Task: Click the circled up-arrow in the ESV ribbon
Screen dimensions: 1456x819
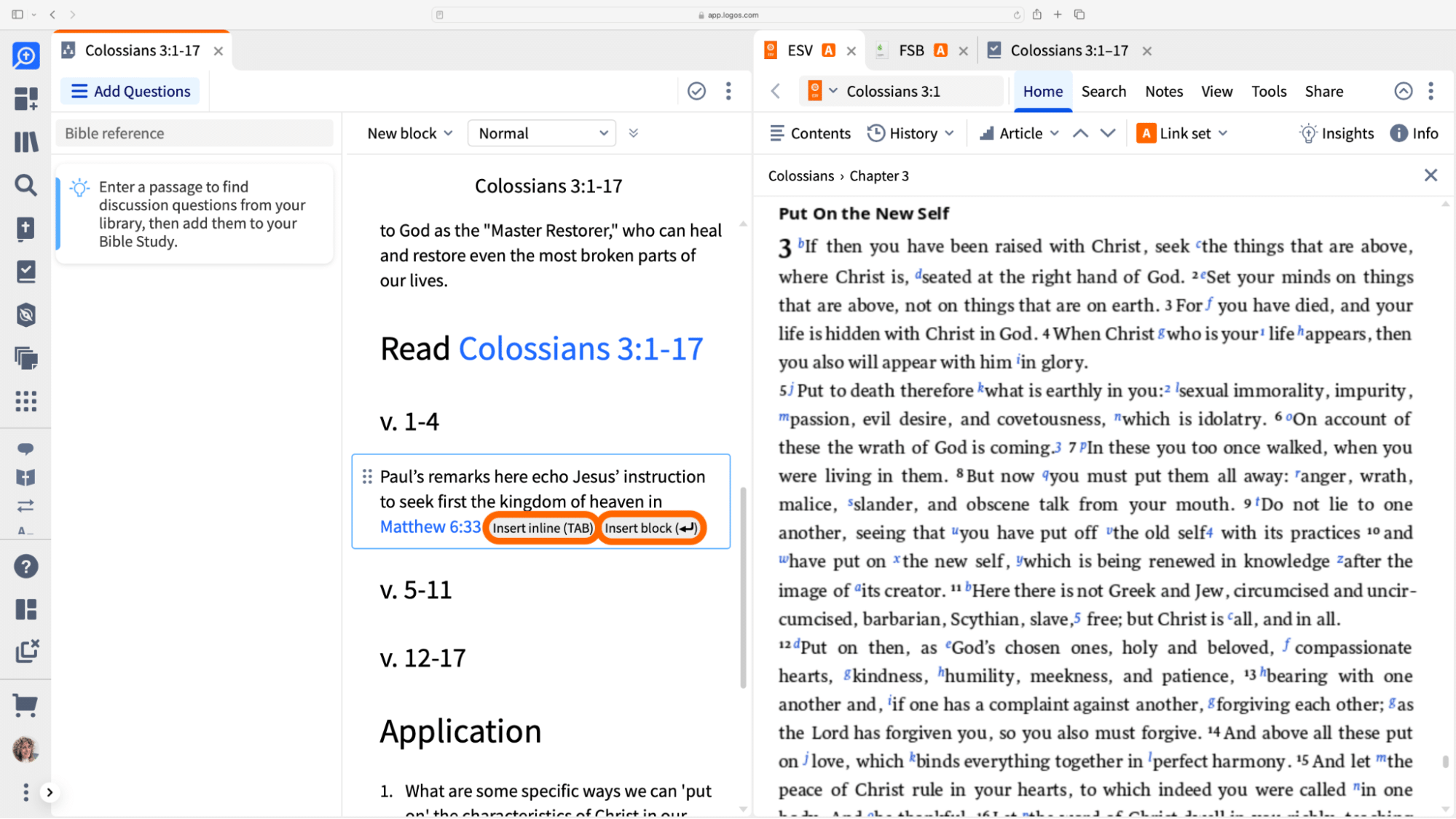Action: (x=1403, y=91)
